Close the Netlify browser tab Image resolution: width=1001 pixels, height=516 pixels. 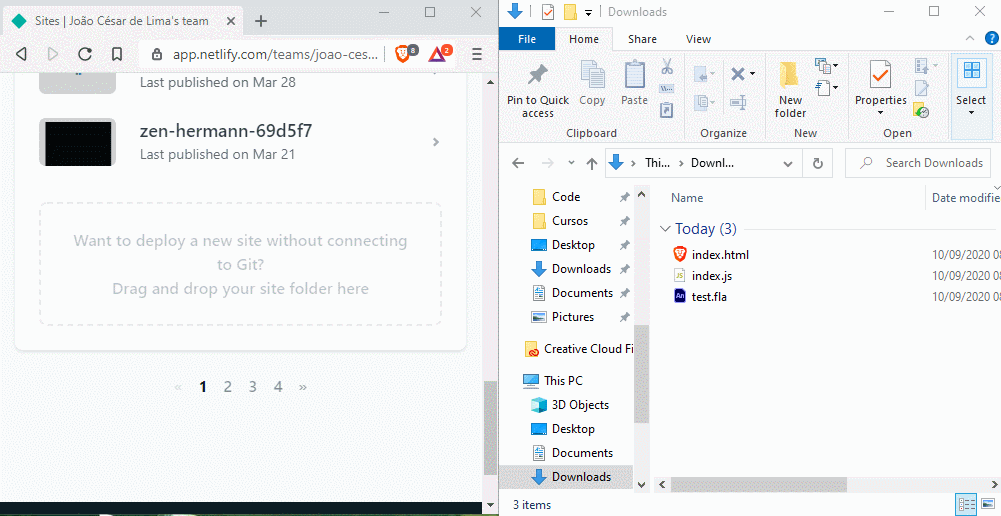230,21
